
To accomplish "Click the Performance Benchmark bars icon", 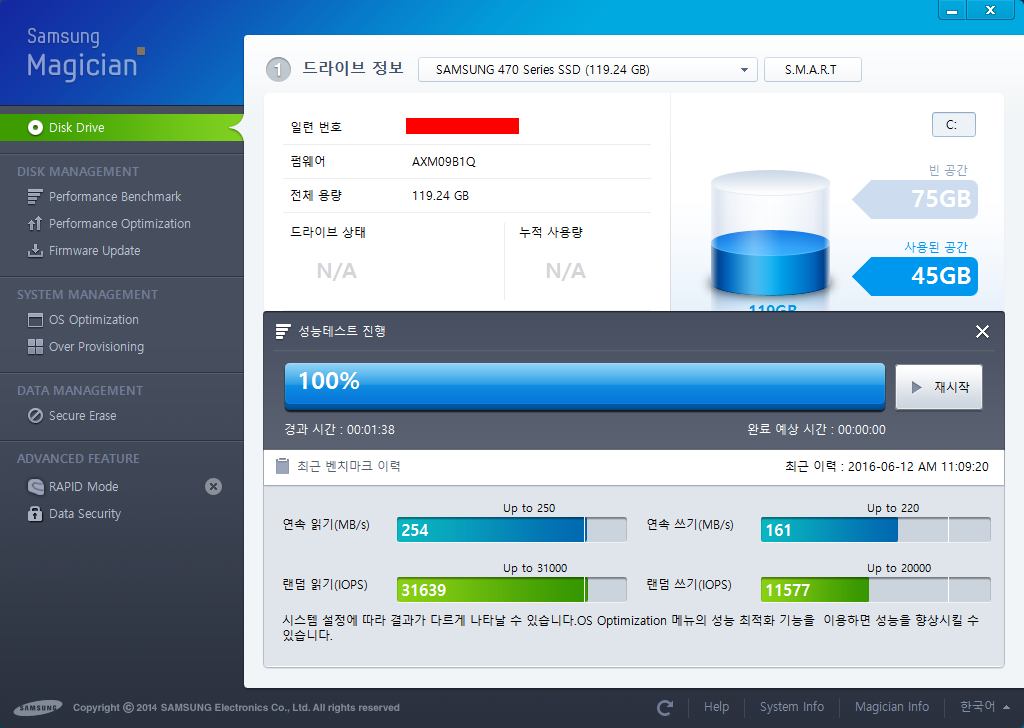I will (x=35, y=197).
